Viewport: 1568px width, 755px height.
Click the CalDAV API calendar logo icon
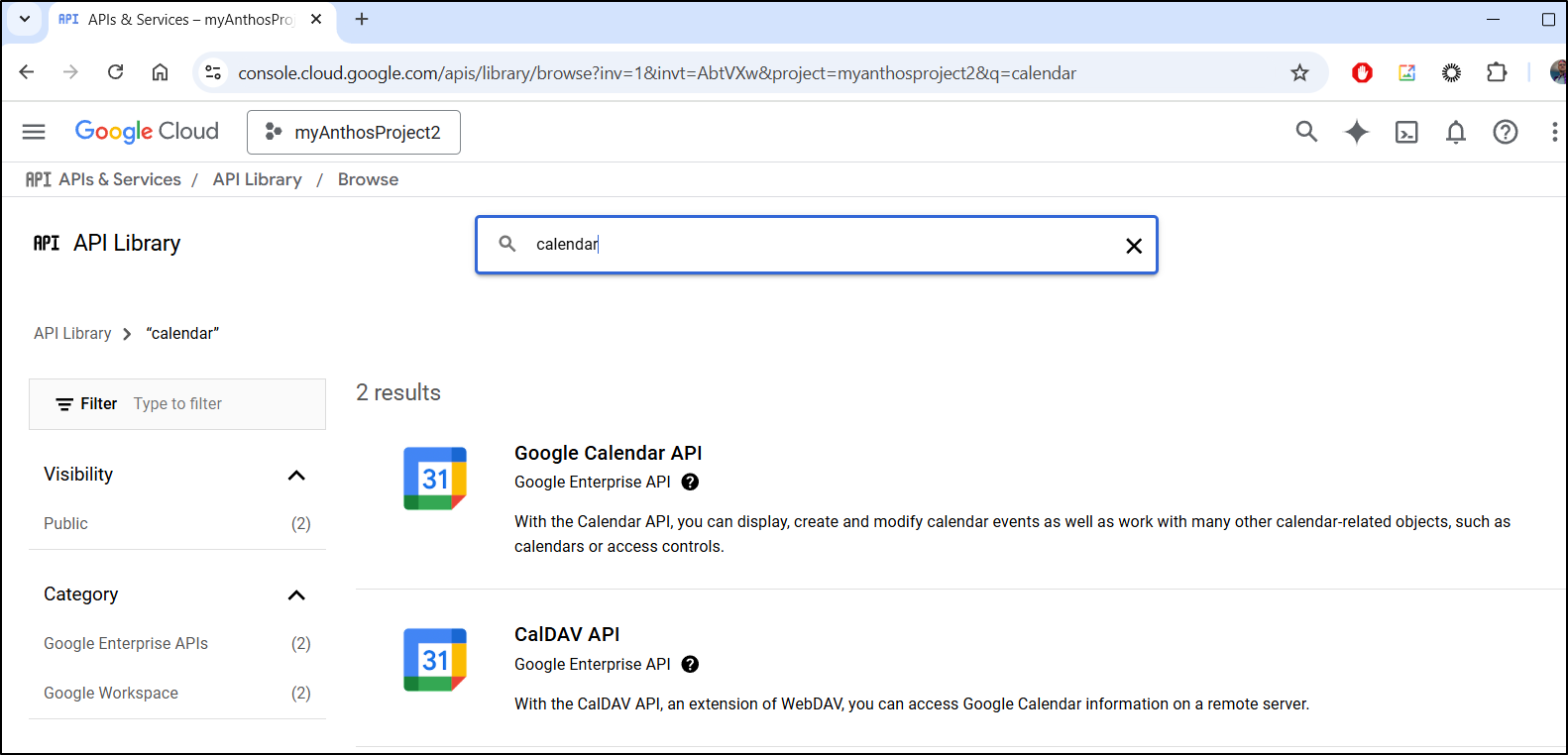(x=435, y=660)
